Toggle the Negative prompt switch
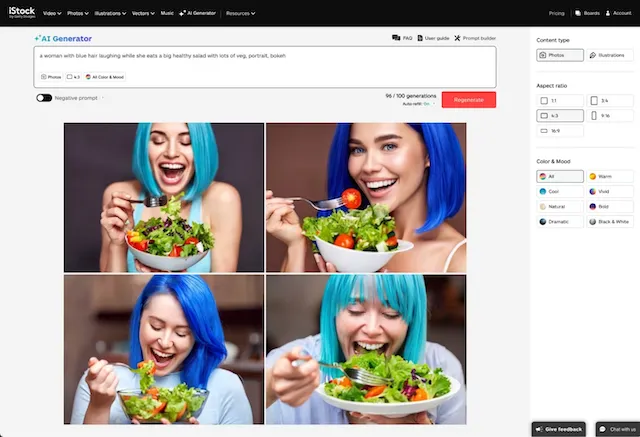Image resolution: width=640 pixels, height=437 pixels. coord(44,98)
